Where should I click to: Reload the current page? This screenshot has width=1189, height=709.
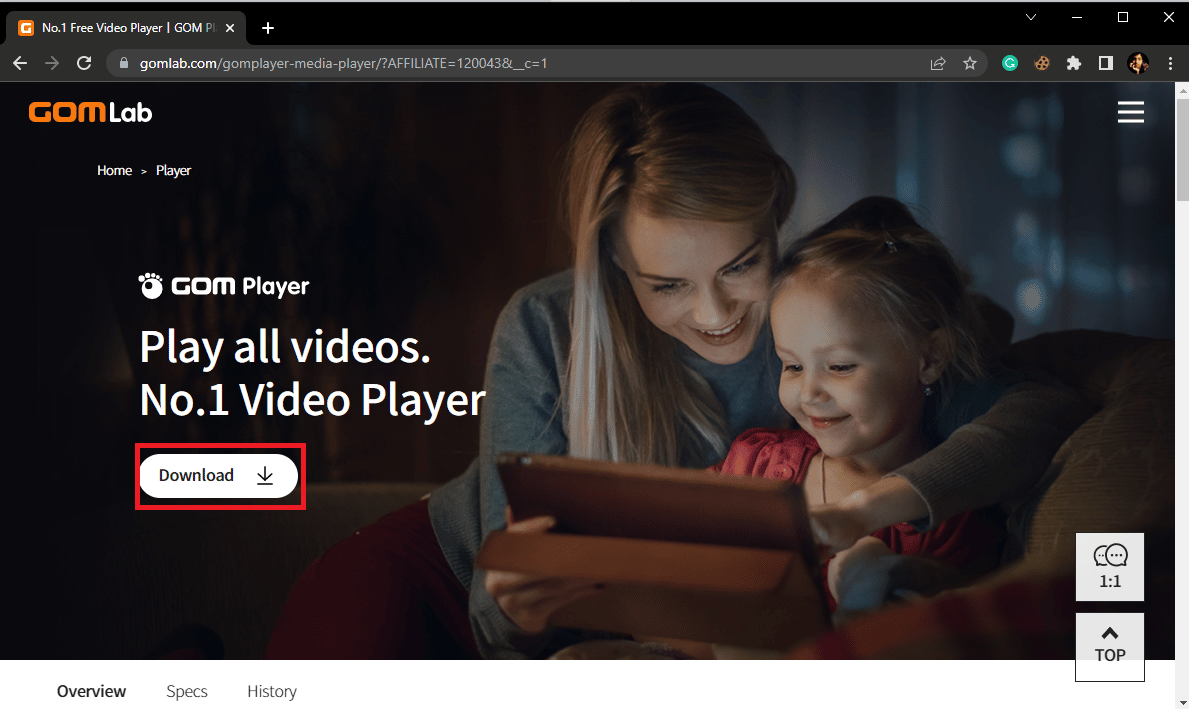(84, 64)
